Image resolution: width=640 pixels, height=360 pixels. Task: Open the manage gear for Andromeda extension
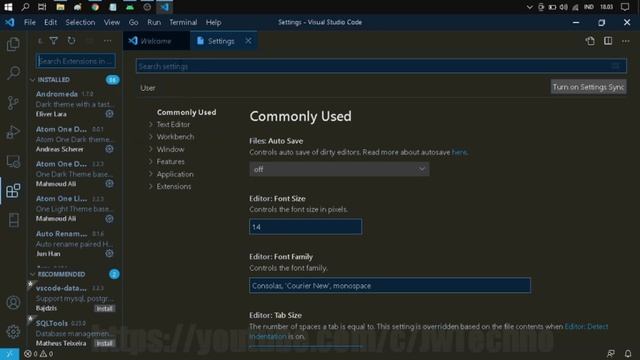109,114
